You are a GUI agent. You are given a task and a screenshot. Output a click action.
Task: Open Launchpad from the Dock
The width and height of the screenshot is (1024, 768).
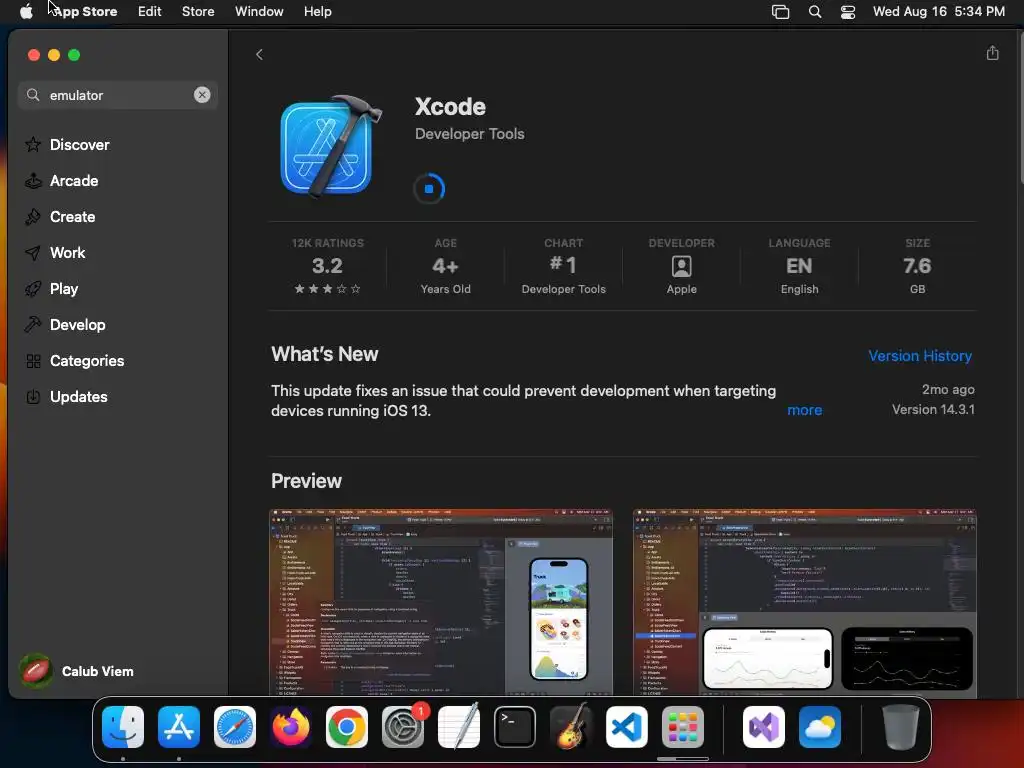[682, 727]
